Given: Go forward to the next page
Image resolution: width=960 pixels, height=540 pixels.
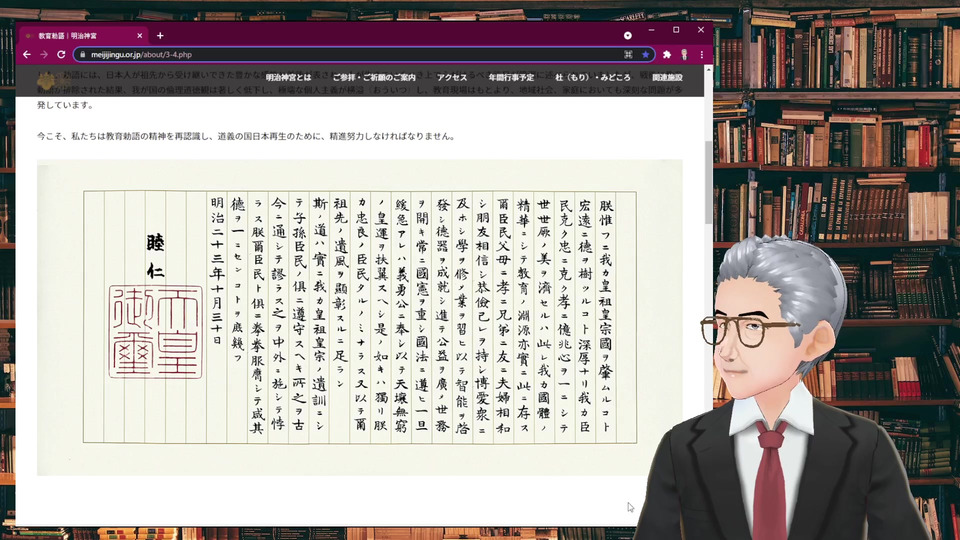Looking at the screenshot, I should (x=44, y=54).
